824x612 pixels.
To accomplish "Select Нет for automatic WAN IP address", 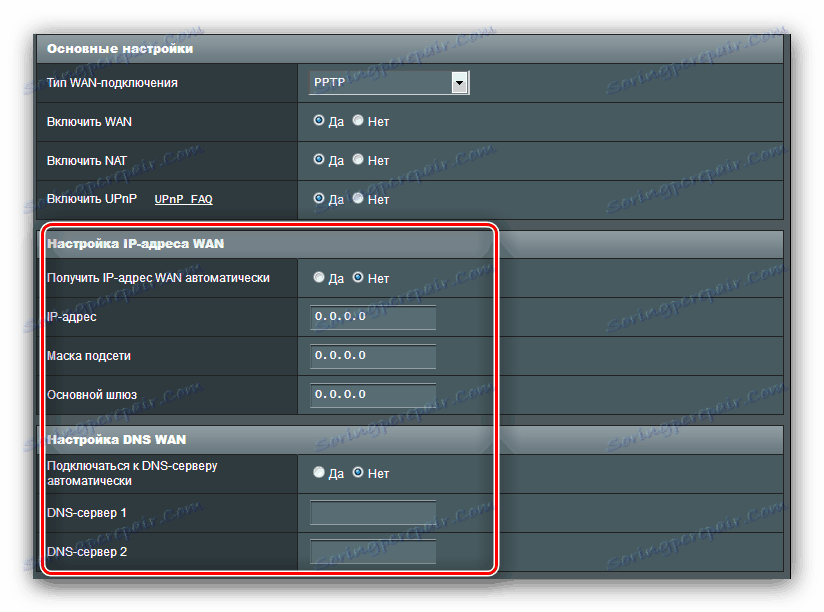I will click(x=358, y=277).
